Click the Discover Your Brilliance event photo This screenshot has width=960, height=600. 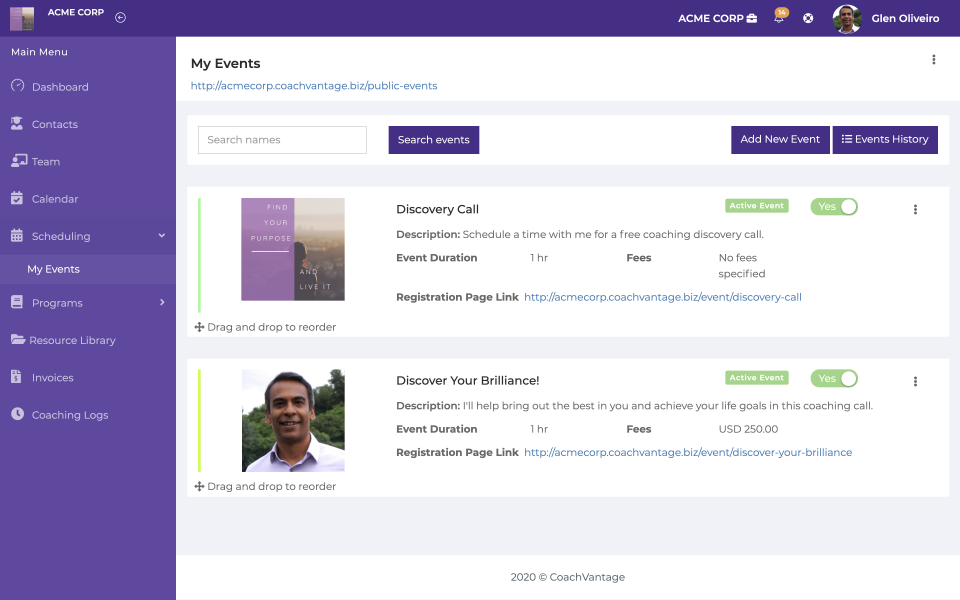pyautogui.click(x=293, y=420)
